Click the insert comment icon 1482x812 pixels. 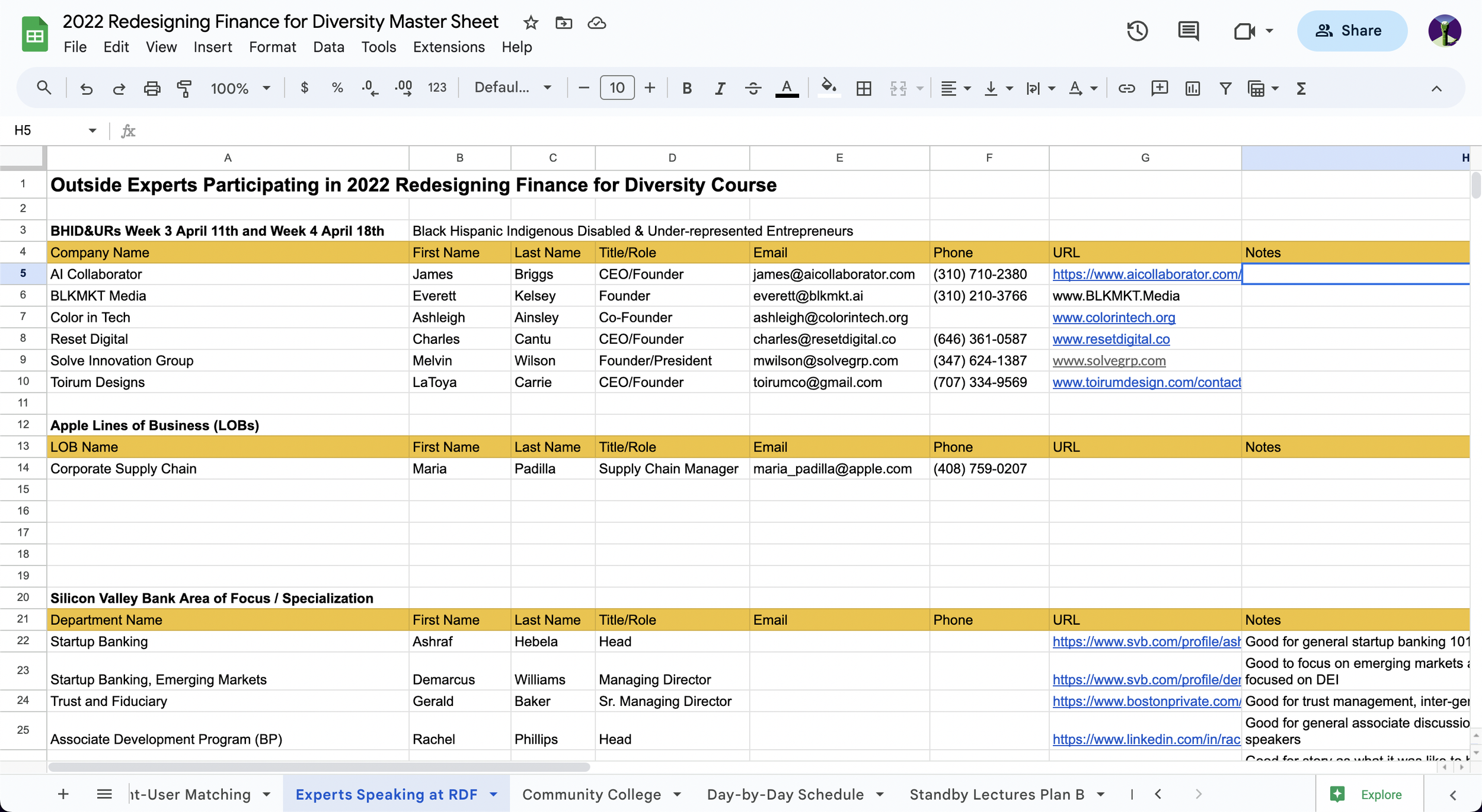(x=1160, y=88)
